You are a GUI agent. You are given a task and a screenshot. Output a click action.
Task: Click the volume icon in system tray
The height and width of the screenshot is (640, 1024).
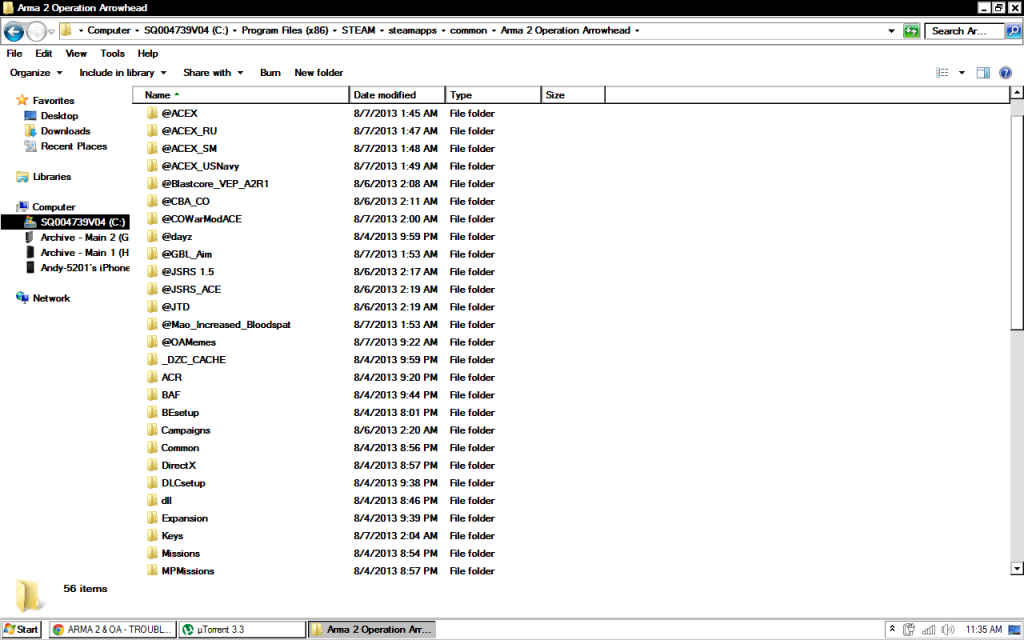[944, 629]
